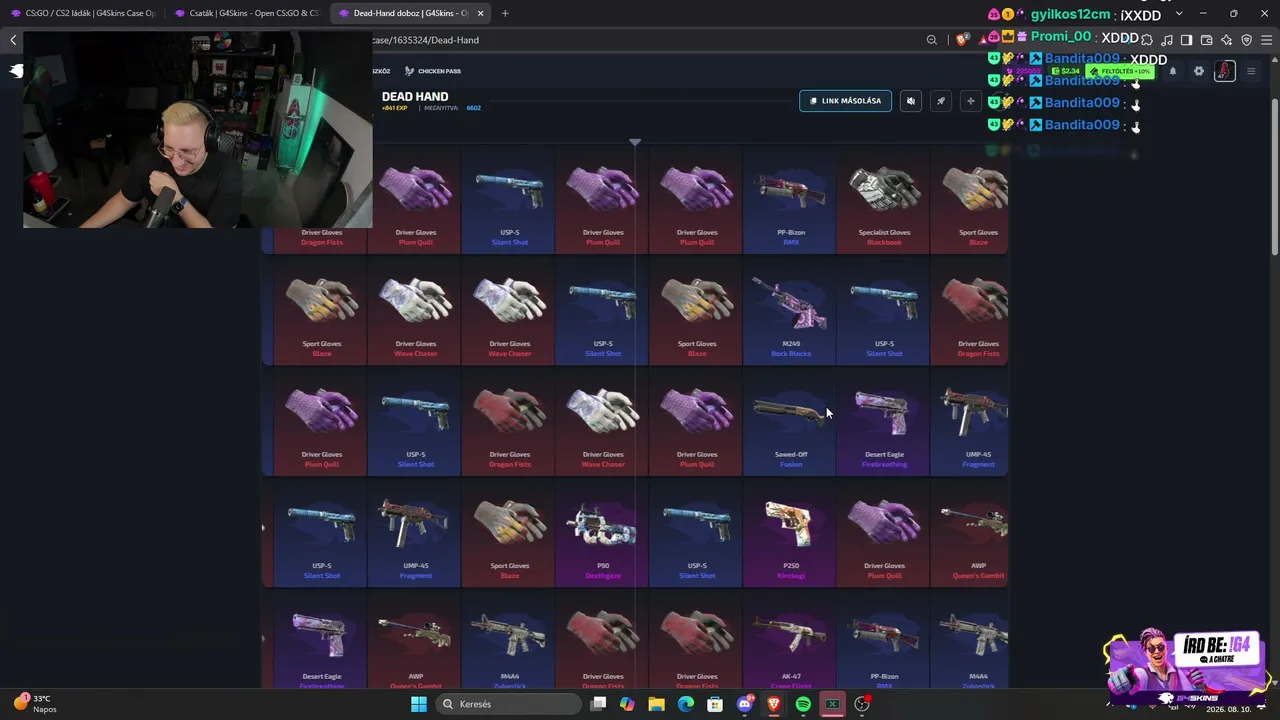Open Discord from the taskbar
Image resolution: width=1280 pixels, height=720 pixels.
click(x=744, y=704)
